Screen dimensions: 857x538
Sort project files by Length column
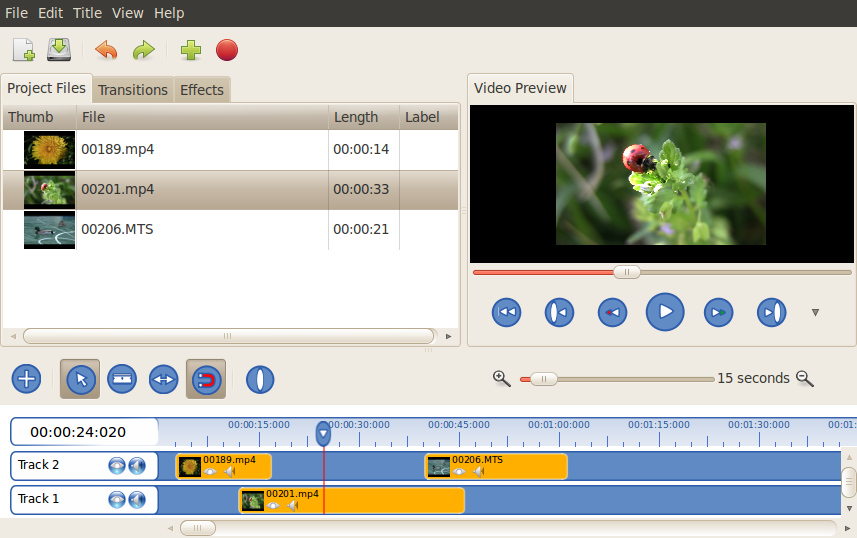tap(356, 117)
